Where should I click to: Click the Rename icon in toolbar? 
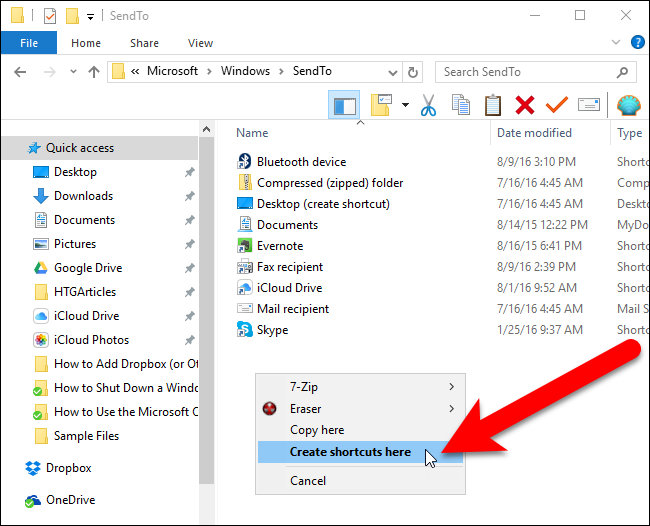point(589,104)
